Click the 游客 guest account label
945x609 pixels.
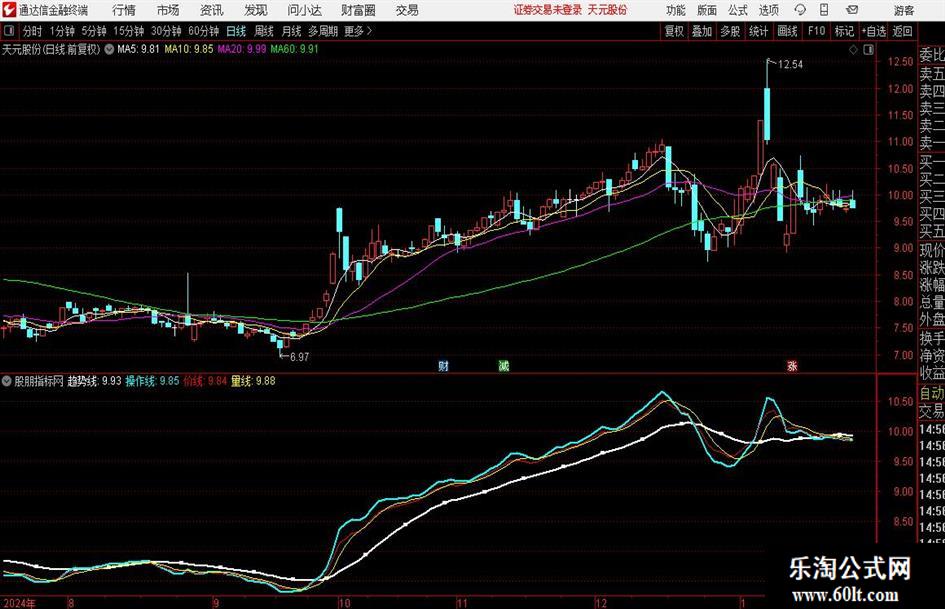(x=903, y=10)
